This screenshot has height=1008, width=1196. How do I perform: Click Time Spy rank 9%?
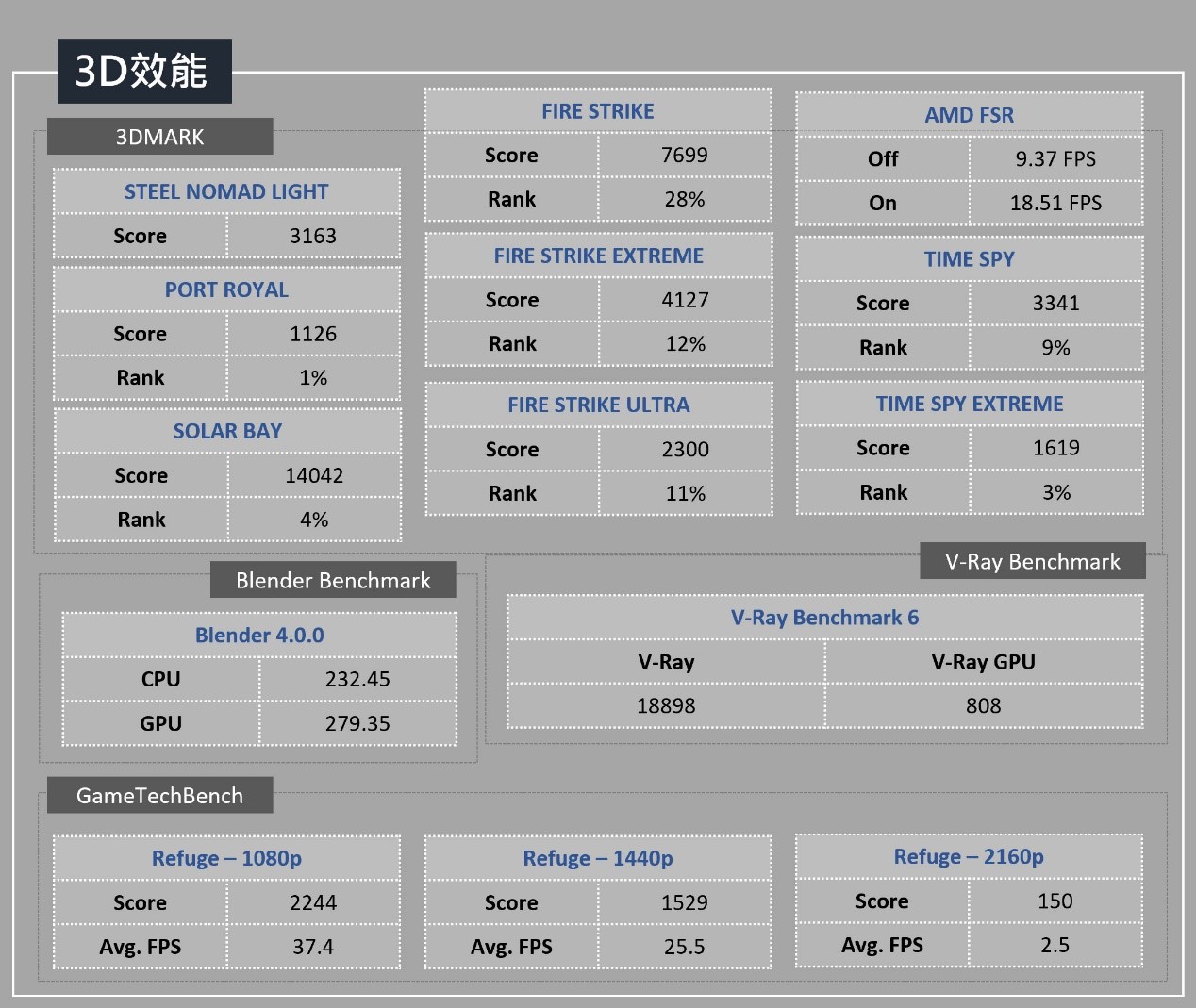pos(1056,348)
